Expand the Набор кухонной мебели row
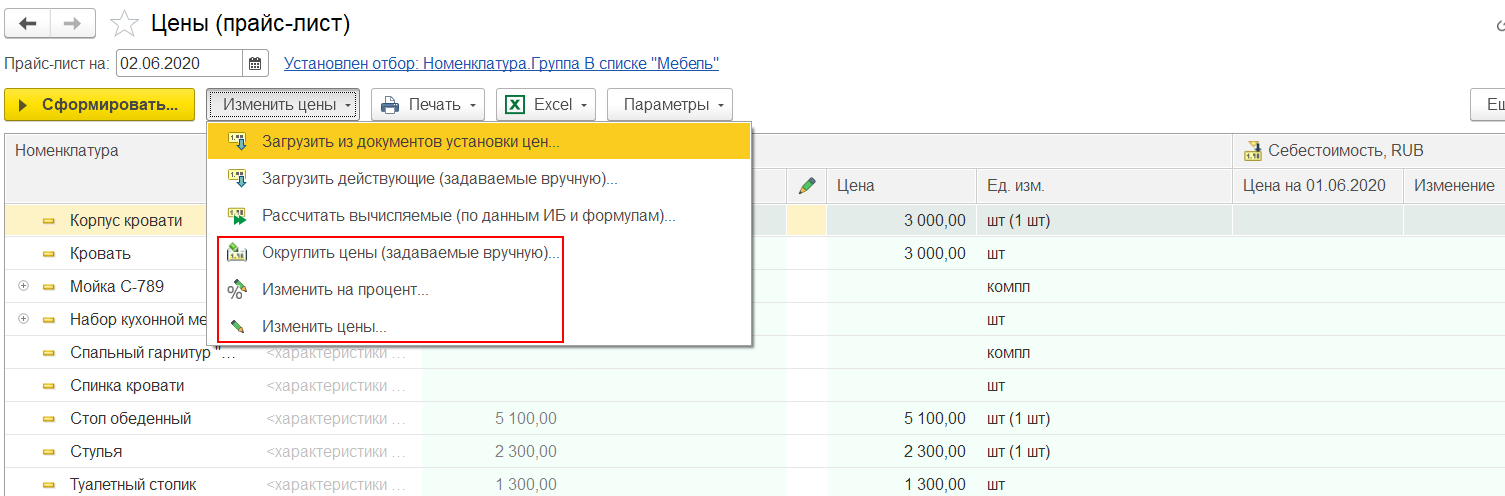The width and height of the screenshot is (1505, 496). (x=24, y=320)
